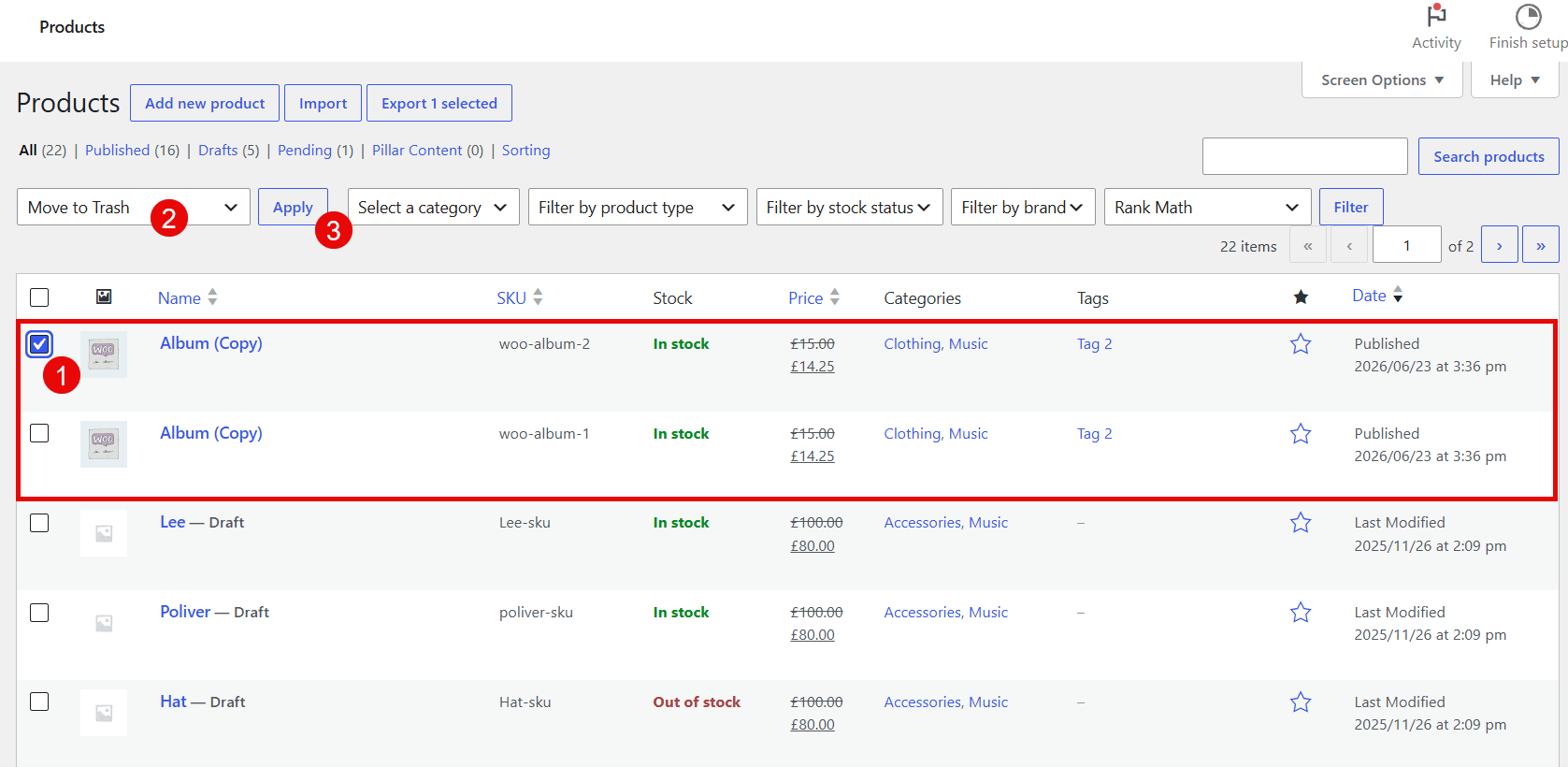Apply the selected bulk action
The width and height of the screenshot is (1568, 767).
click(x=293, y=207)
